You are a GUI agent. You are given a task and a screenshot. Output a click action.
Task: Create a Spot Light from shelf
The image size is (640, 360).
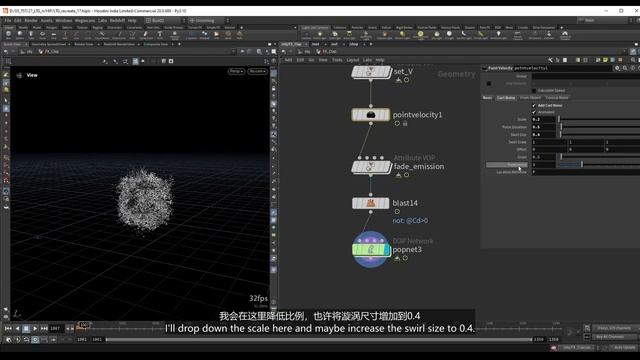(x=335, y=35)
